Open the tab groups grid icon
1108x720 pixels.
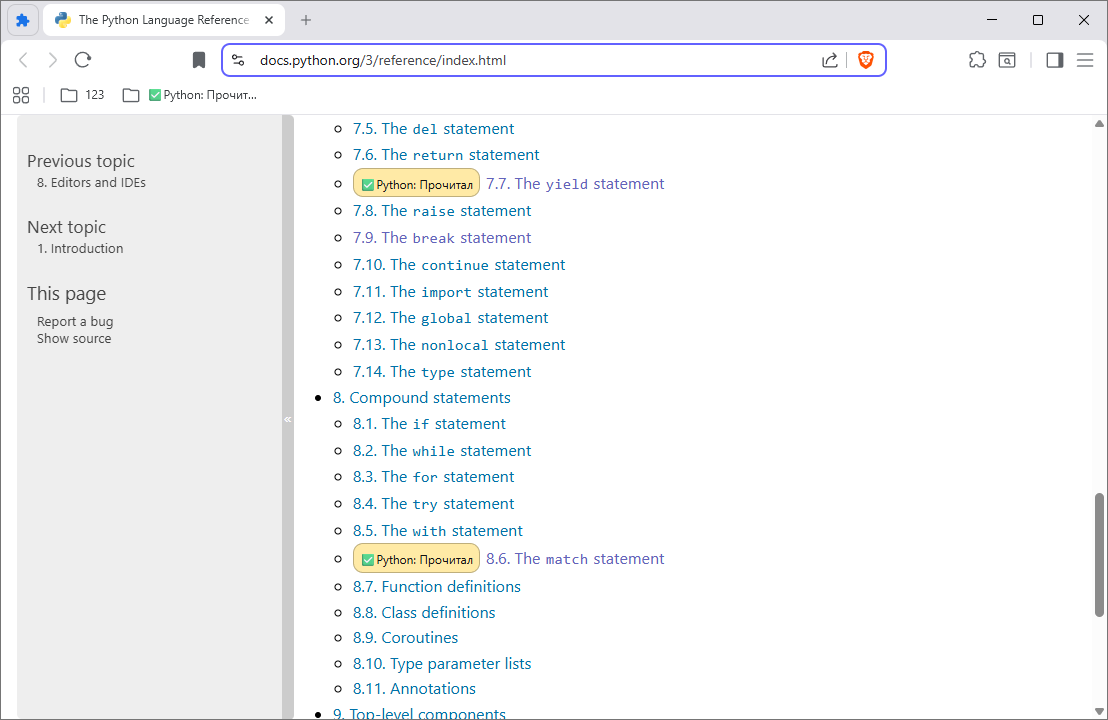click(21, 95)
